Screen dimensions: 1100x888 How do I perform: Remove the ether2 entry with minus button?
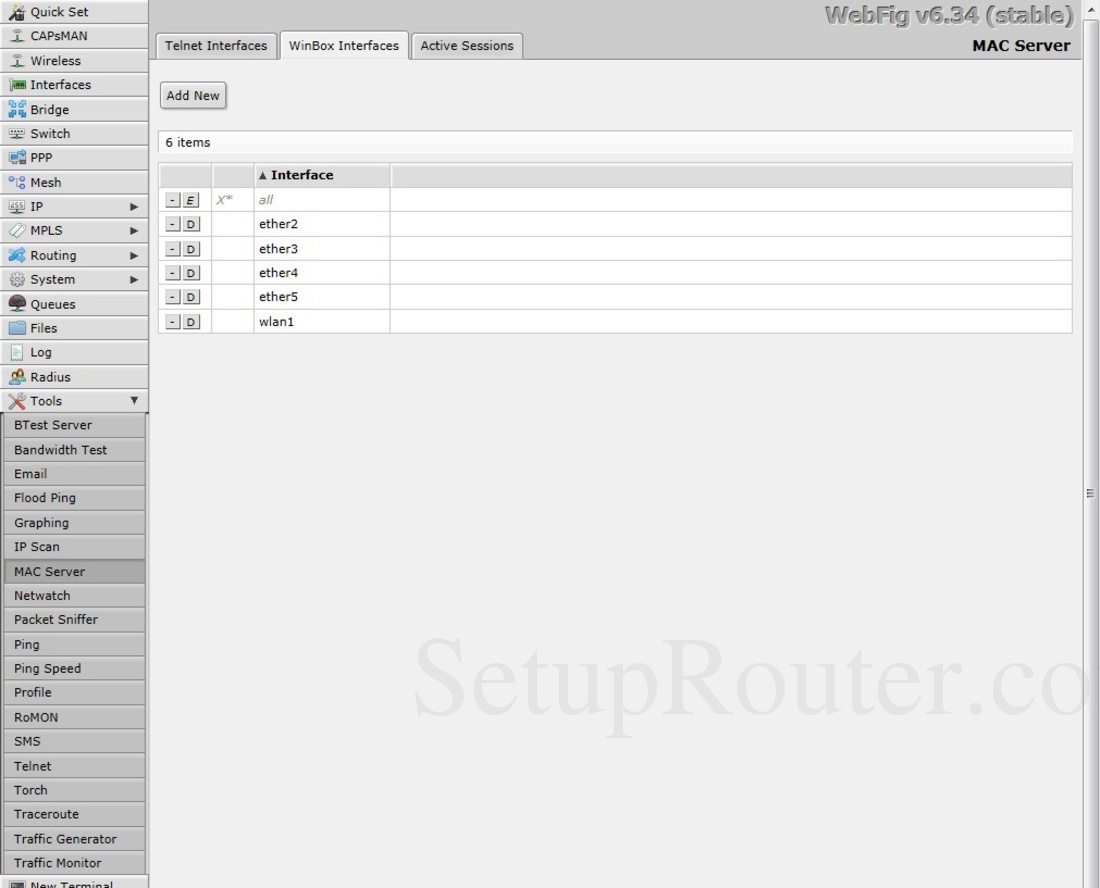[173, 224]
